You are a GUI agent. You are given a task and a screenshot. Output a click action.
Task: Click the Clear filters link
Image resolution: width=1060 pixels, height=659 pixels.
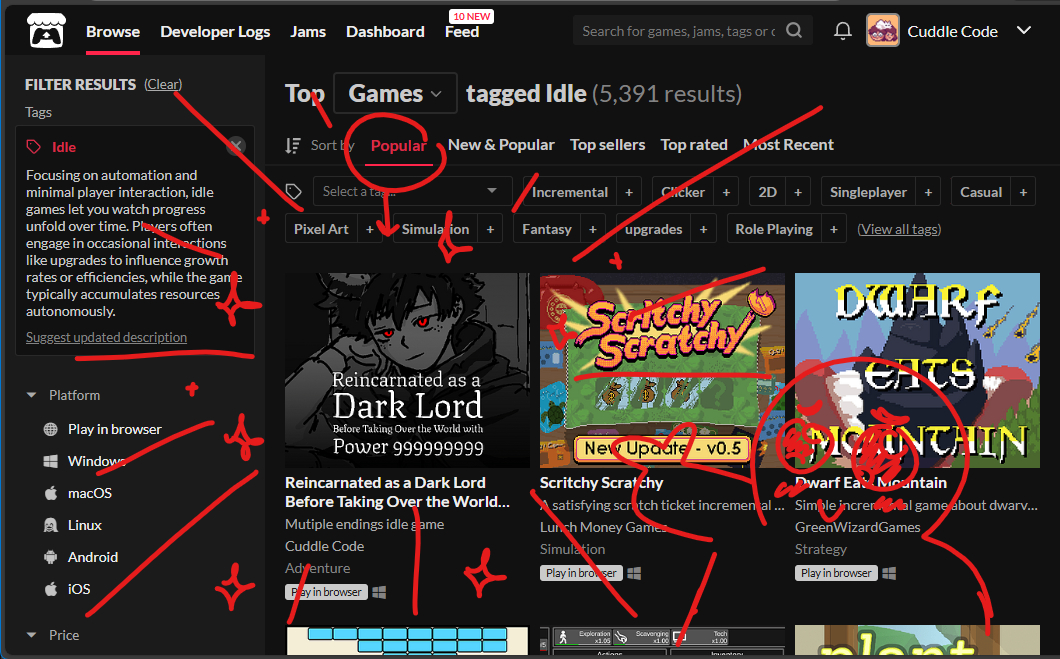163,85
